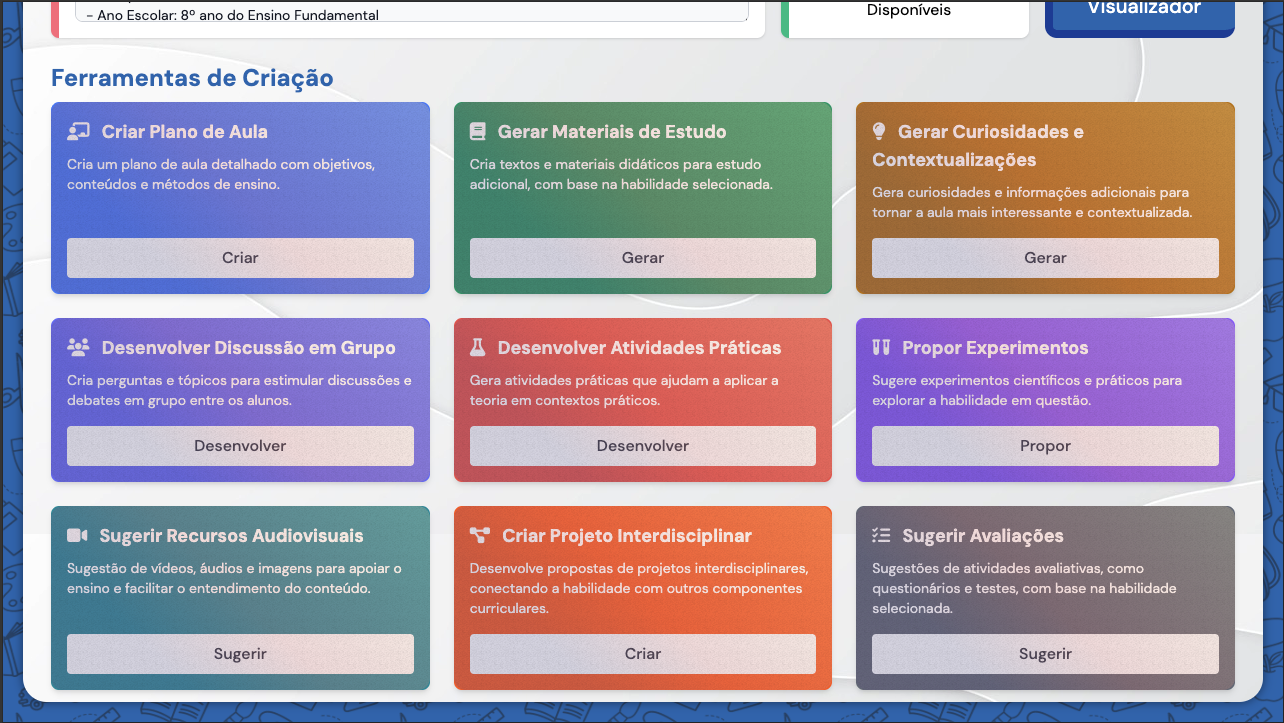Click the lightbulb icon beside Gerar Curiosidades
The image size is (1284, 723).
pyautogui.click(x=880, y=131)
